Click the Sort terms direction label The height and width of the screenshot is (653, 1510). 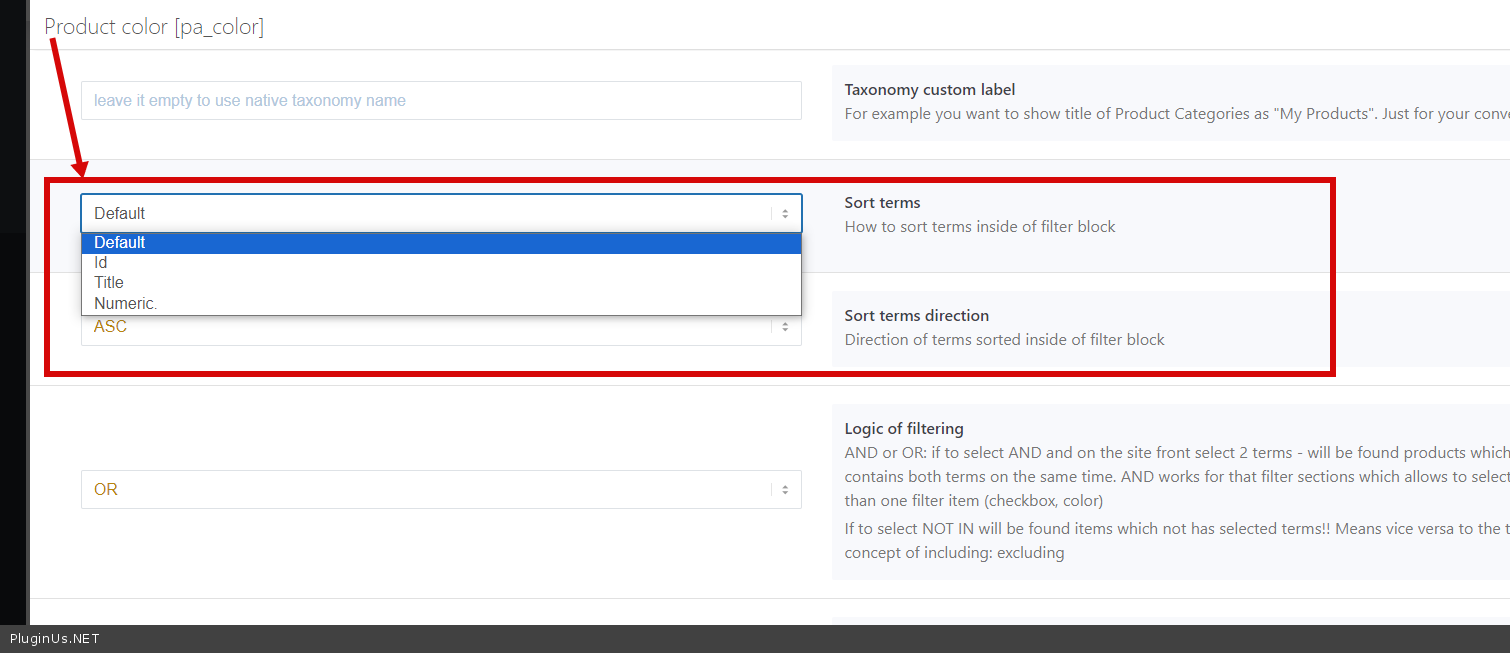916,316
